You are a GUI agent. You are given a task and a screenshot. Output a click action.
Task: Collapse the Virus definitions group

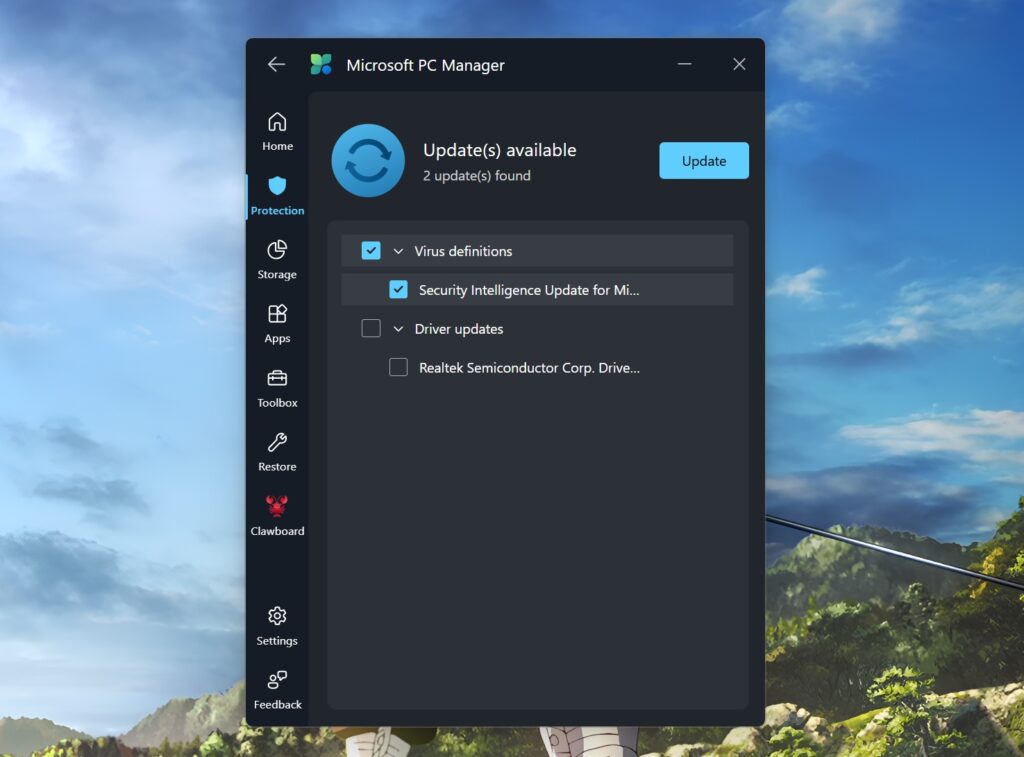point(397,250)
